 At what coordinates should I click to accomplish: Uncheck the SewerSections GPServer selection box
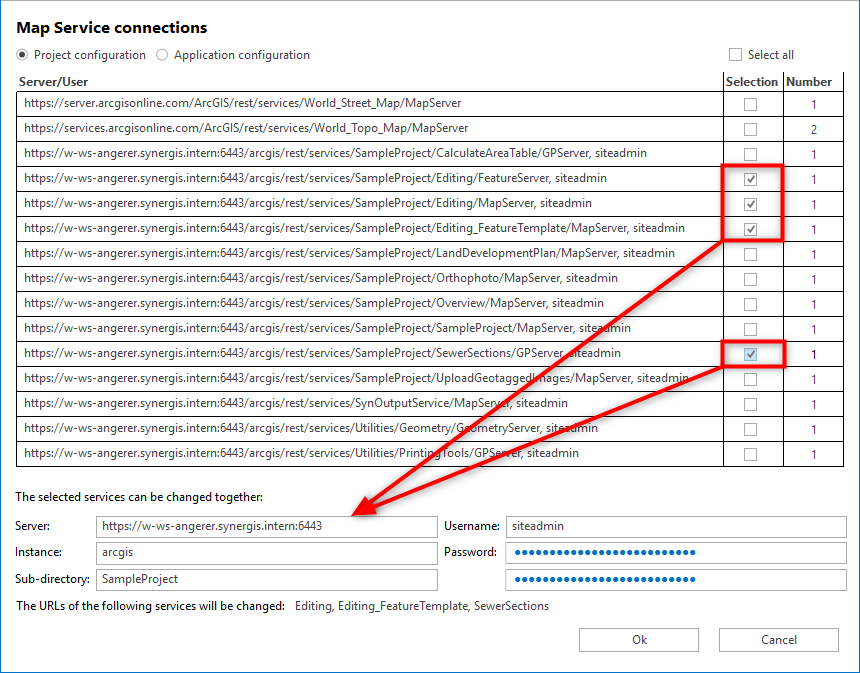(x=753, y=353)
